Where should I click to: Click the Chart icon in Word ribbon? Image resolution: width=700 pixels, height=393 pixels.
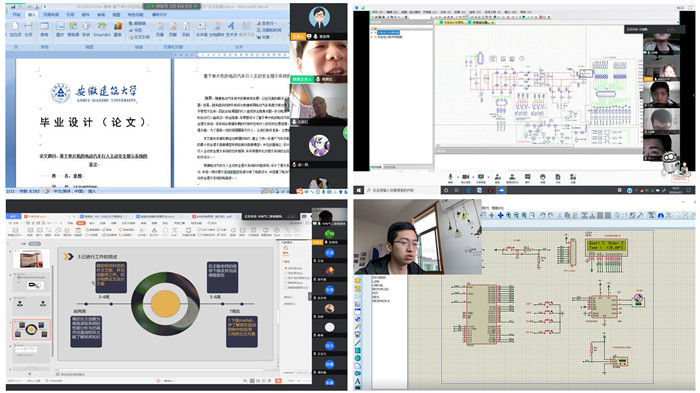pyautogui.click(x=118, y=29)
